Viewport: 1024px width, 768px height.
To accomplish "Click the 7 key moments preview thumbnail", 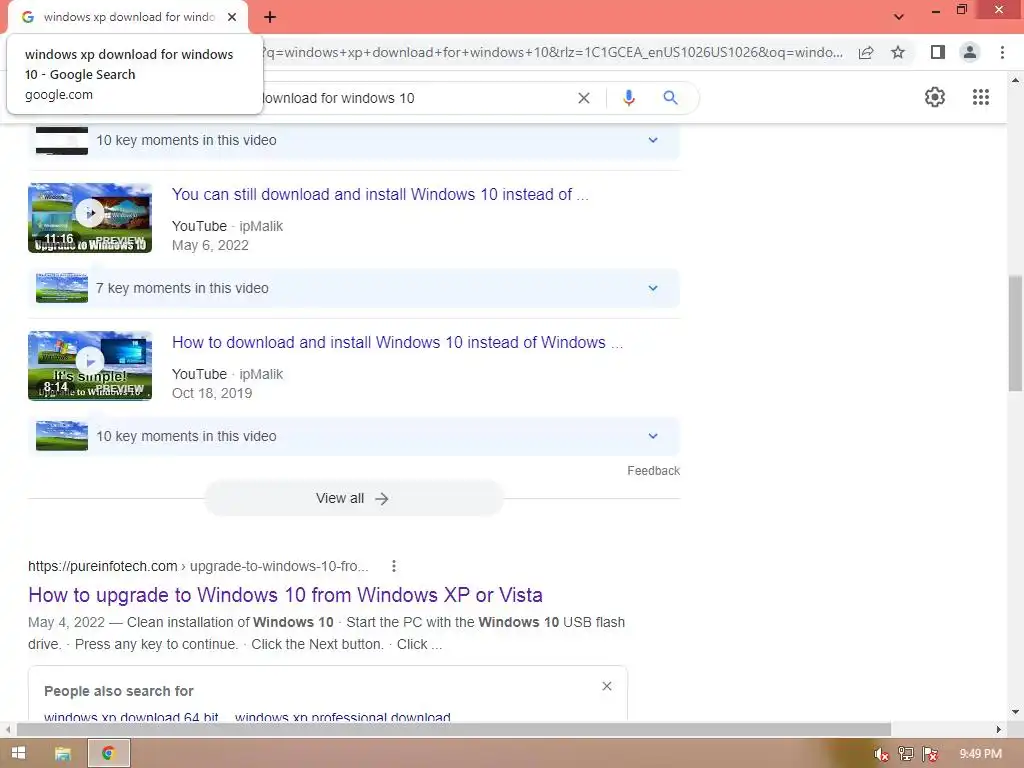I will click(61, 288).
